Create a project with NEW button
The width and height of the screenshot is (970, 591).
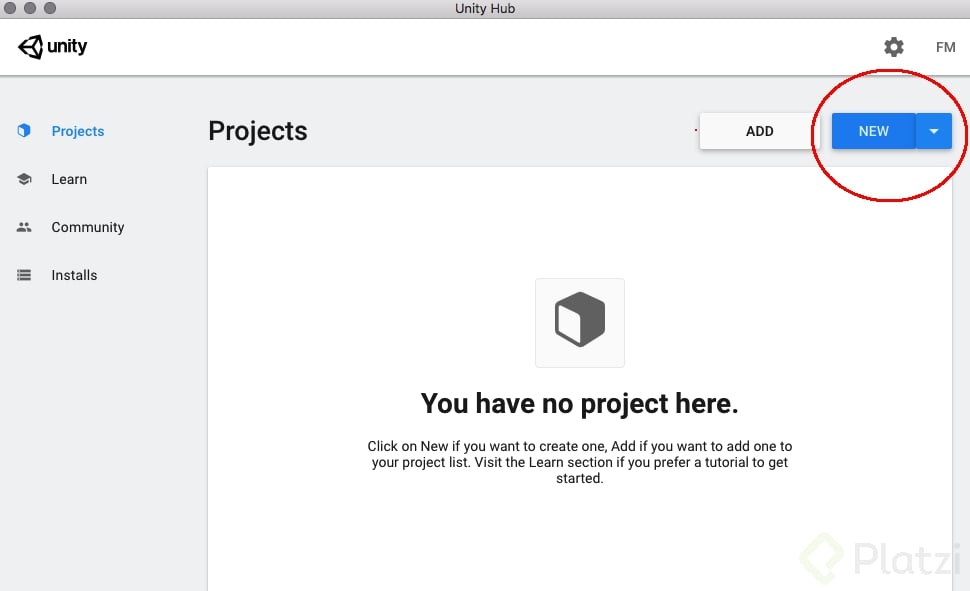pos(873,131)
